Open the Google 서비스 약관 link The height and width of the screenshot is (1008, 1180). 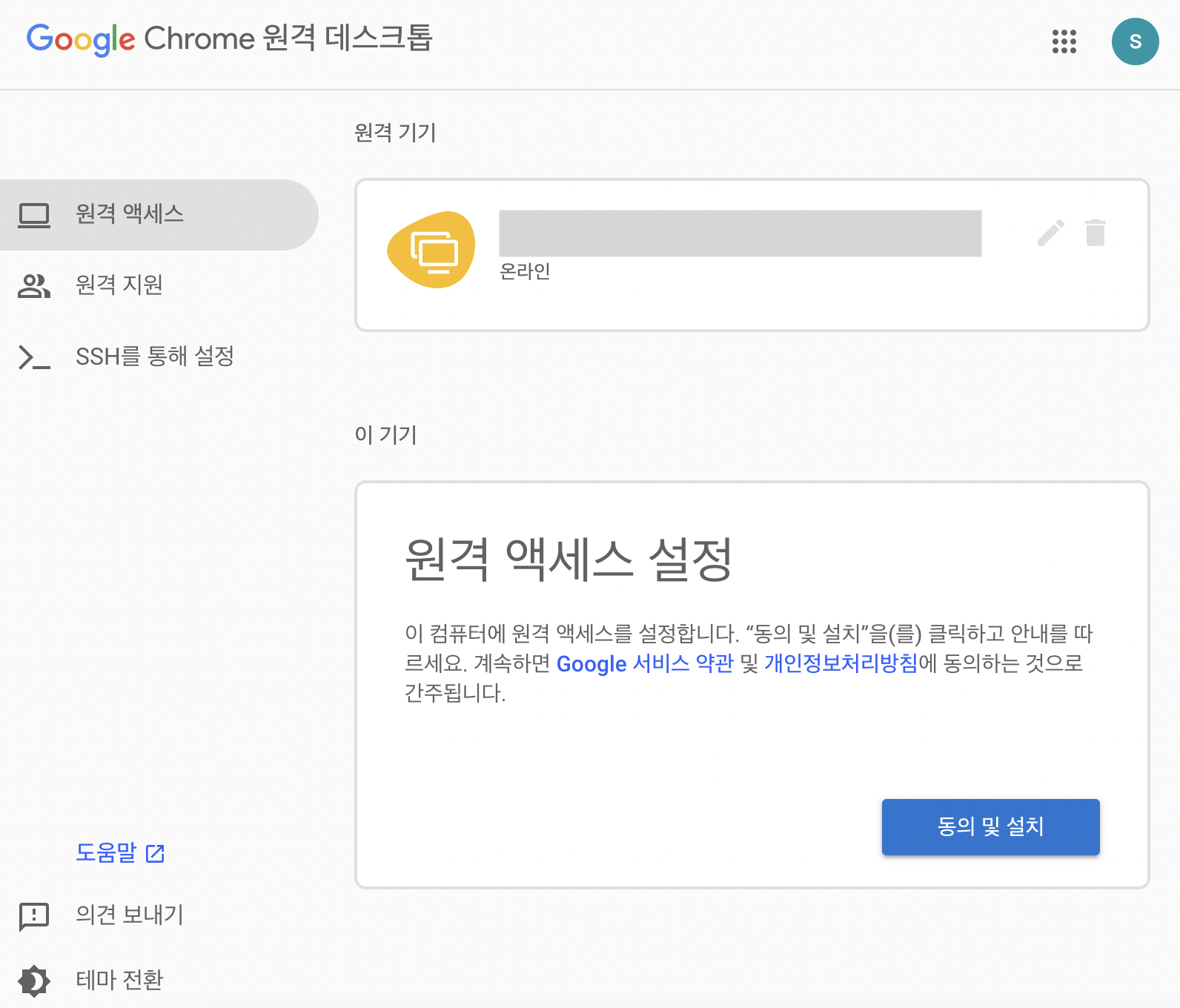[644, 663]
